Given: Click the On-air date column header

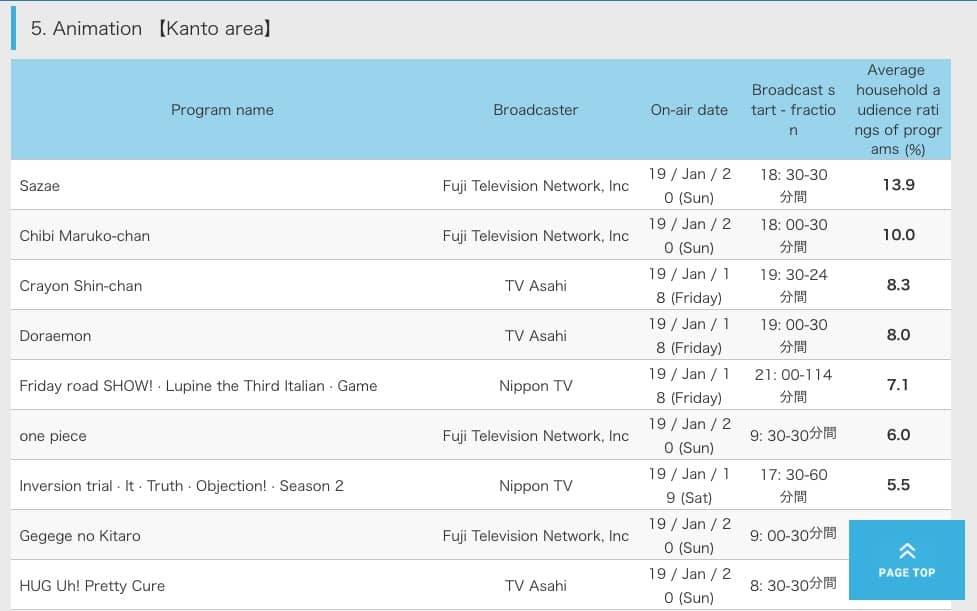Looking at the screenshot, I should tap(689, 110).
